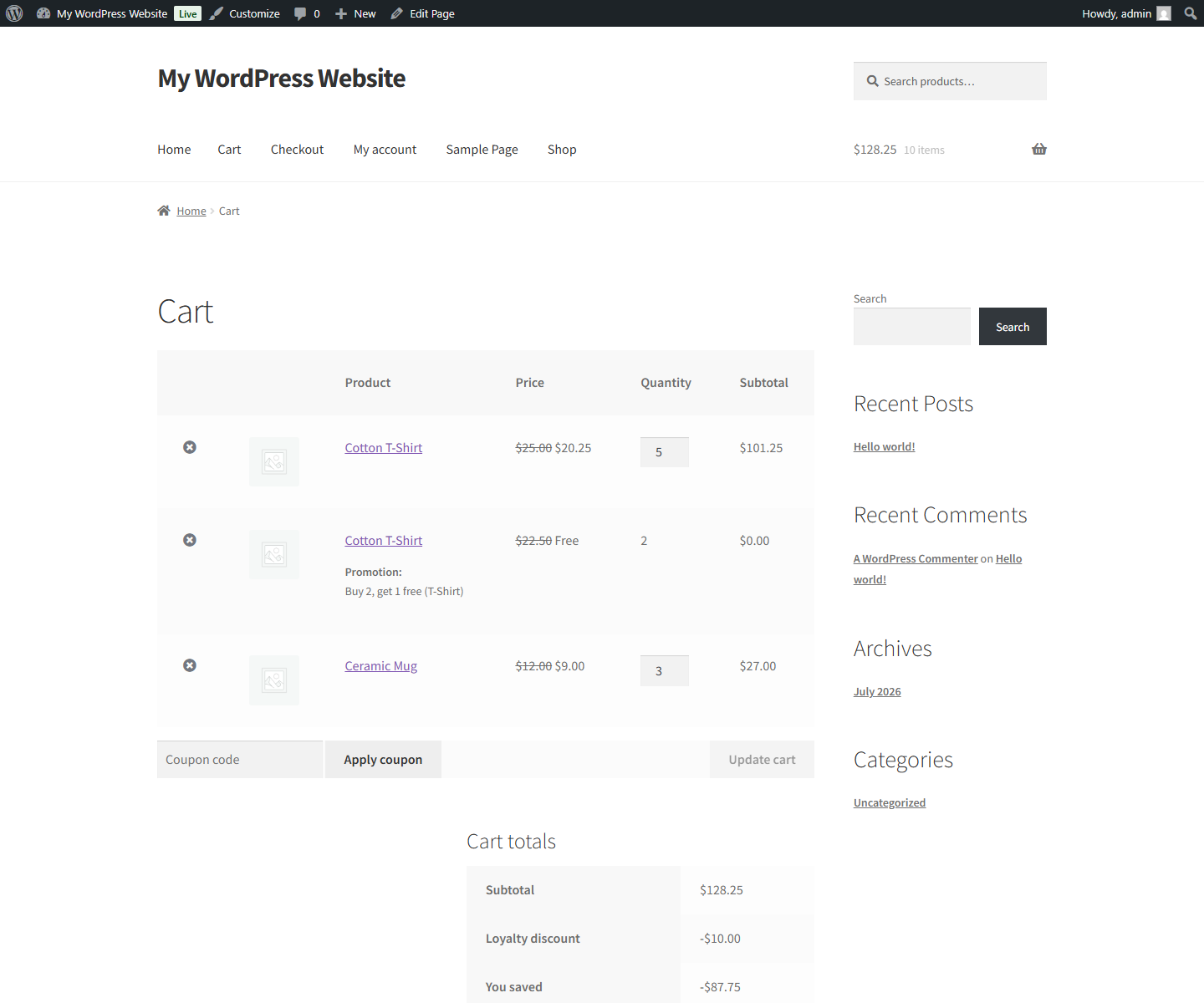
Task: Click New in the admin bar
Action: pyautogui.click(x=365, y=13)
